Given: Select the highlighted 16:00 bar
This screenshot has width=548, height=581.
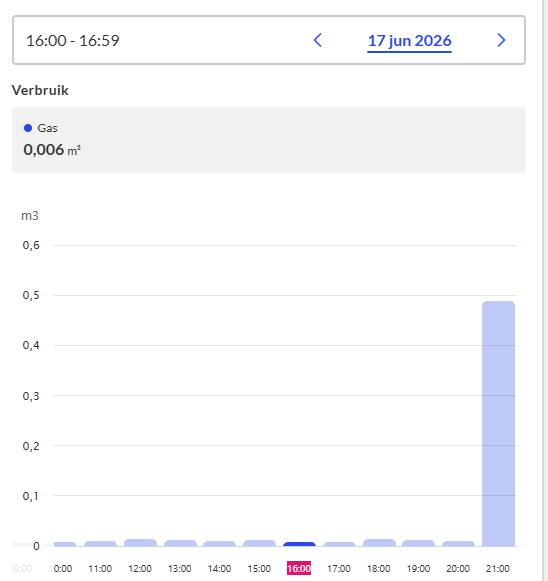Looking at the screenshot, I should click(x=299, y=544).
